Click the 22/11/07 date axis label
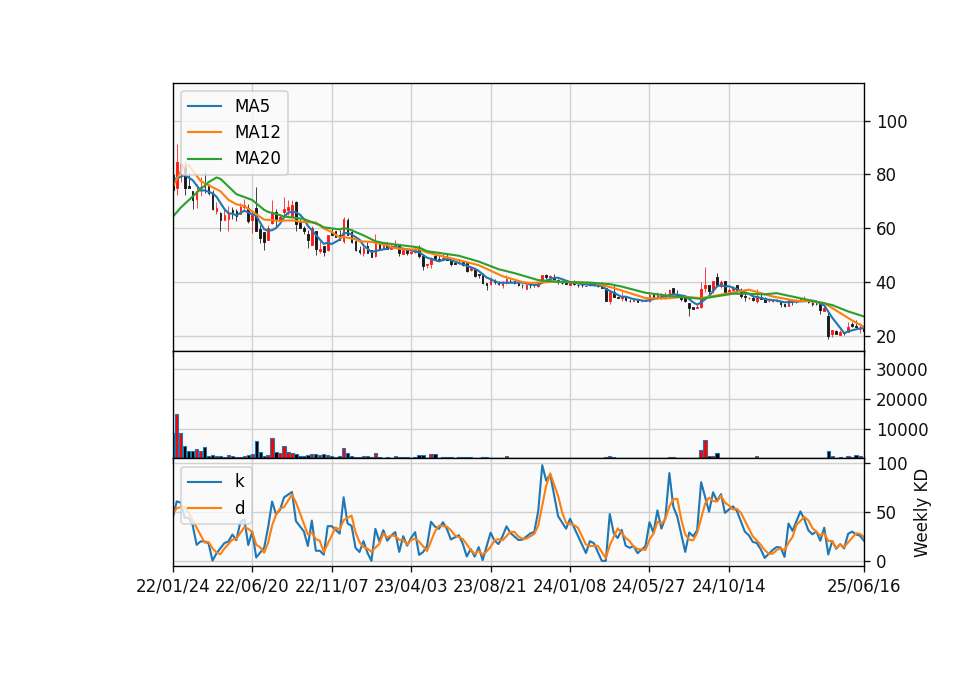This screenshot has height=690, width=960. tap(332, 586)
